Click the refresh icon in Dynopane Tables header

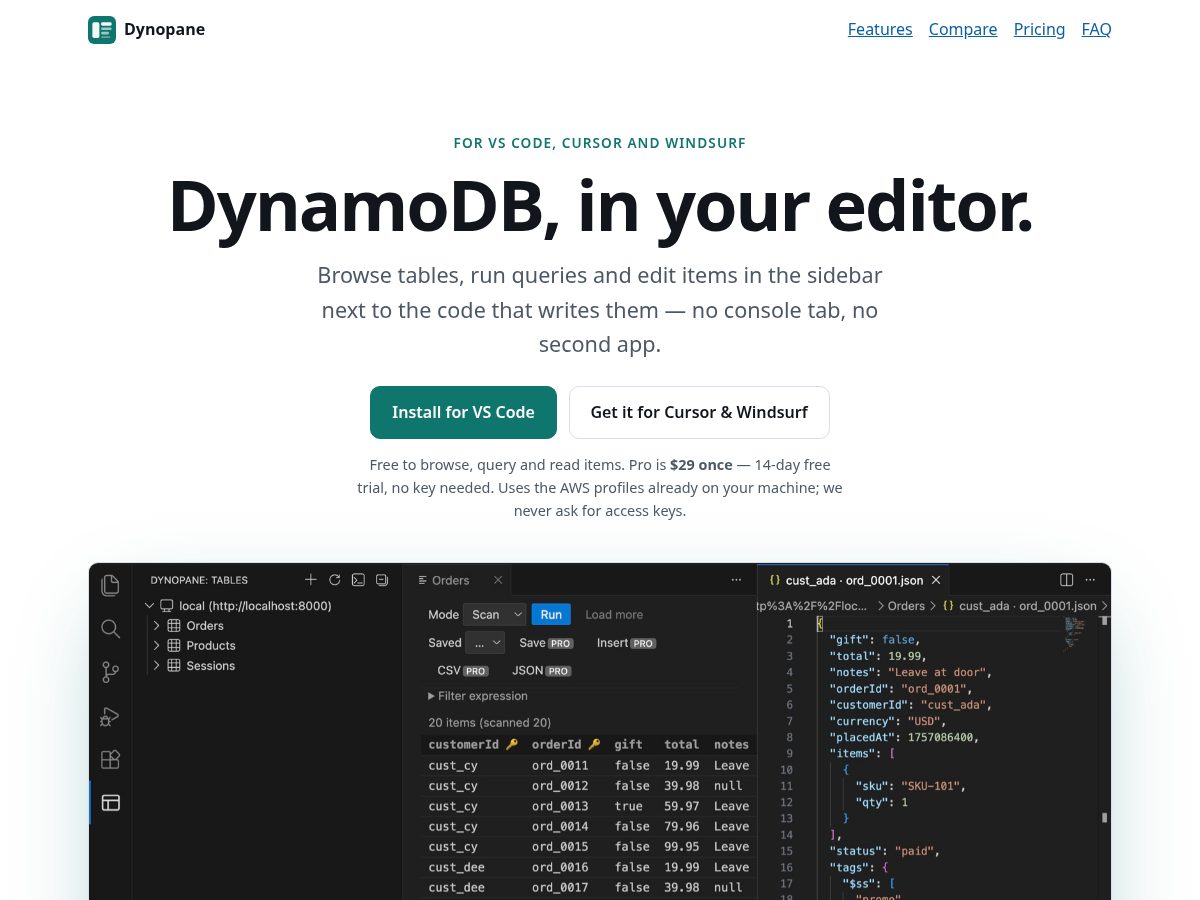pyautogui.click(x=335, y=580)
